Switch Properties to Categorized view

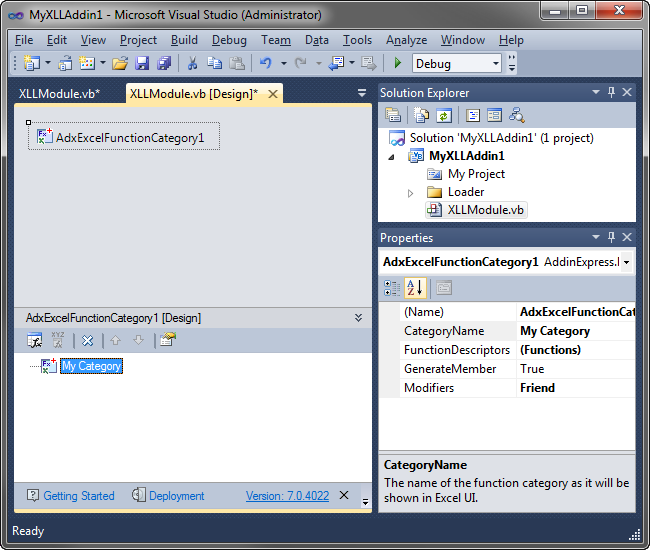[392, 288]
